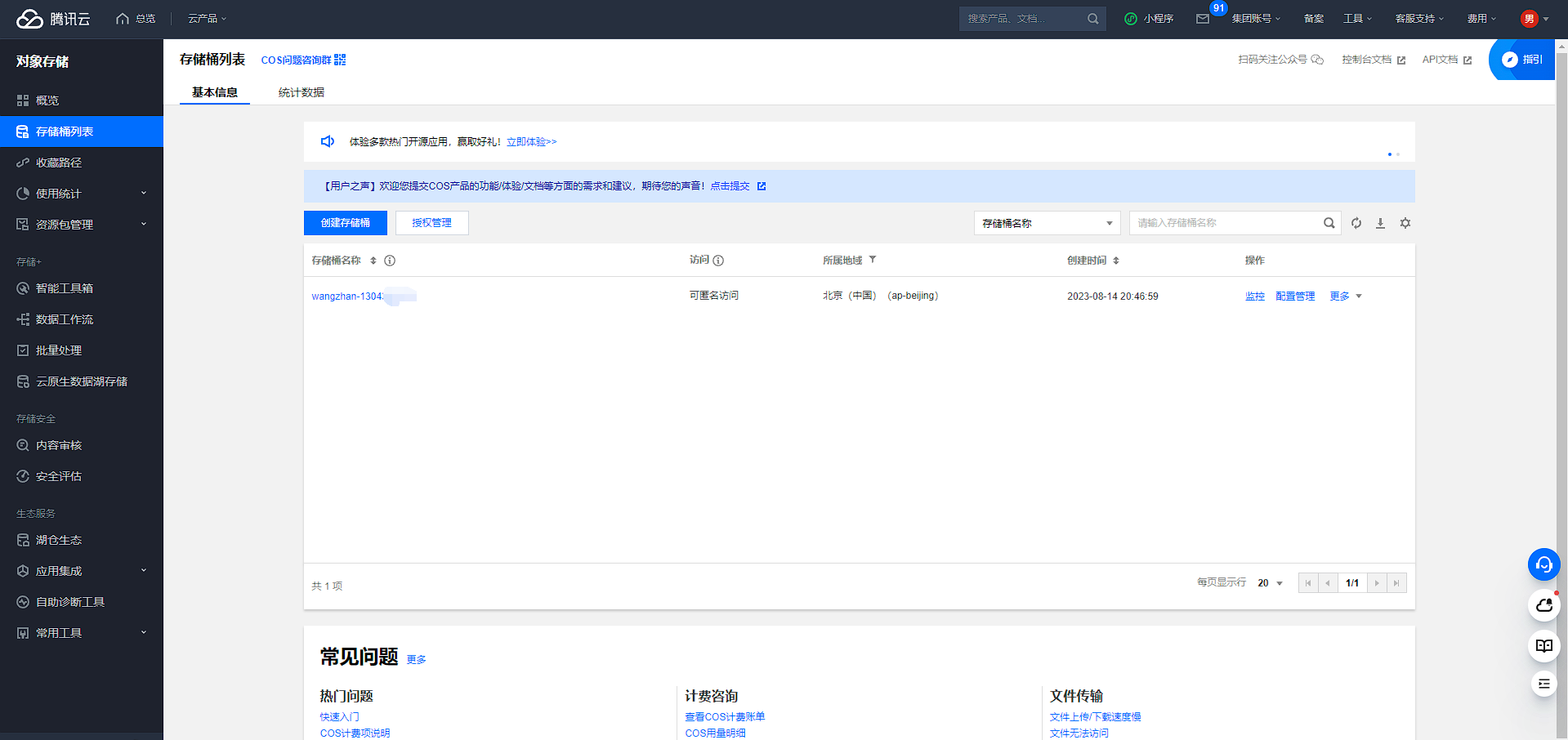Viewport: 1568px width, 740px height.
Task: Expand 工具 dropdown menu
Action: (1357, 19)
